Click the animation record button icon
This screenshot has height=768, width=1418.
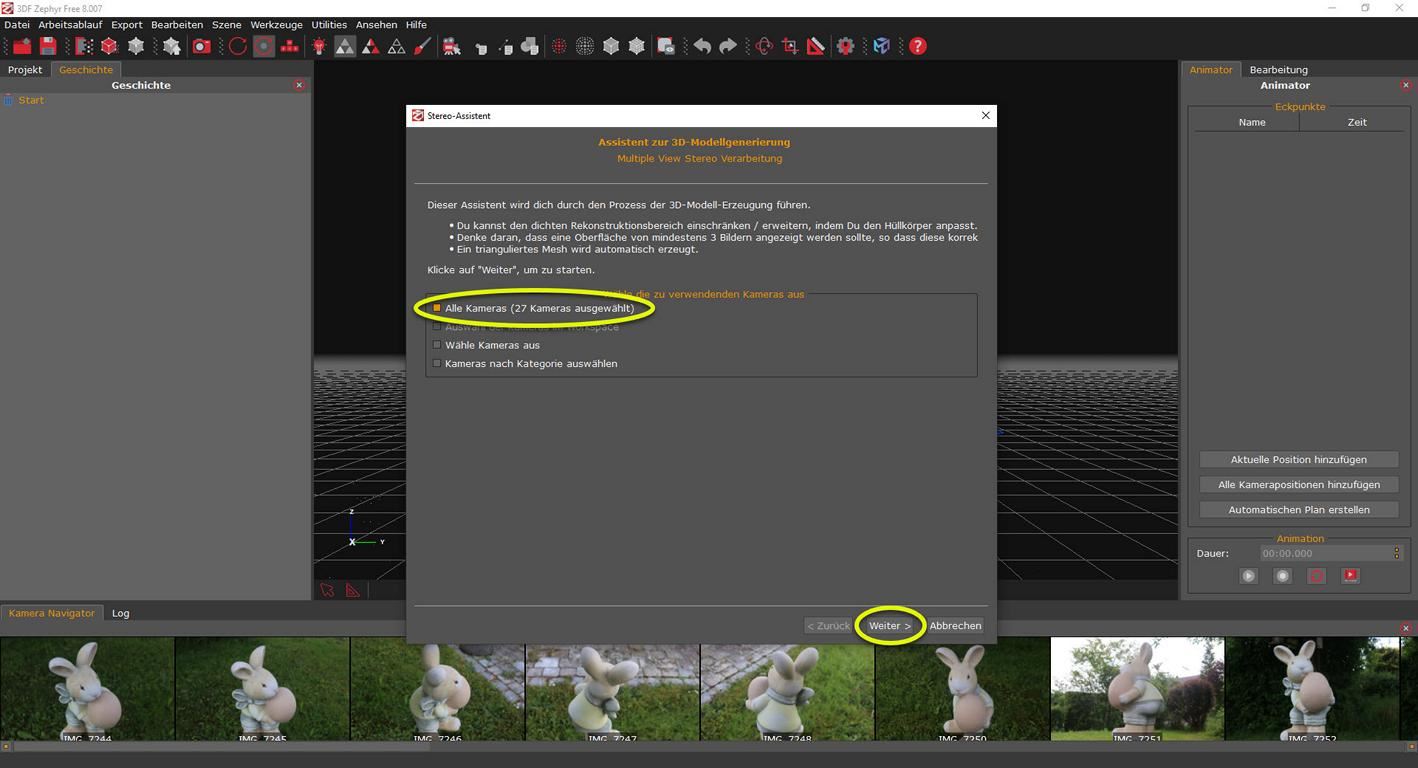[1282, 576]
